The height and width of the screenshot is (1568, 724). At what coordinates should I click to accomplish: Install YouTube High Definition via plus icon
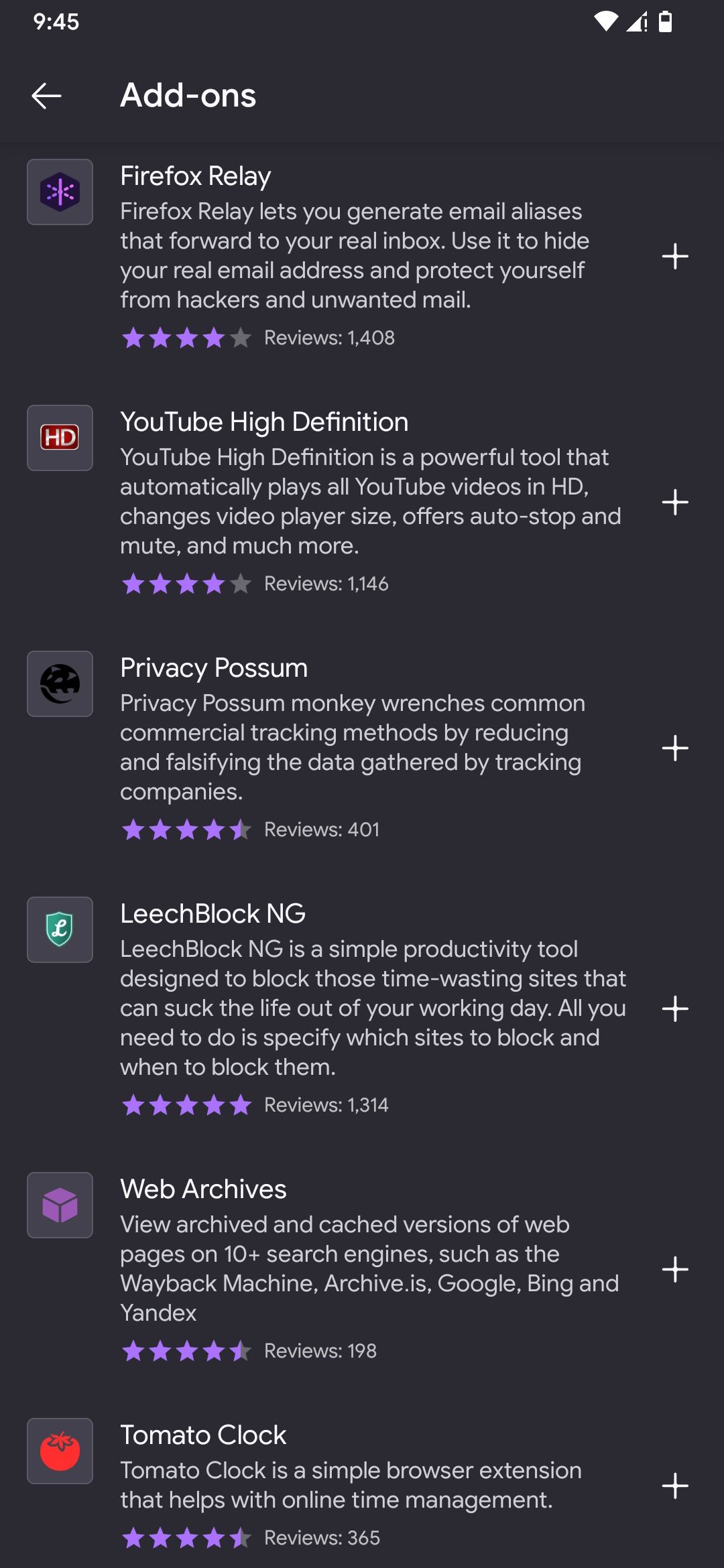(x=674, y=502)
